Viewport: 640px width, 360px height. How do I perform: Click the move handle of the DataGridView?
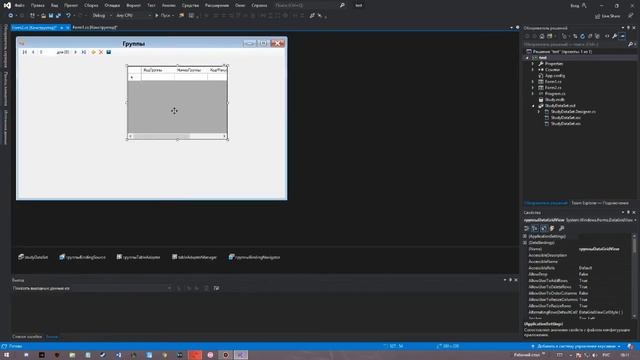(174, 111)
